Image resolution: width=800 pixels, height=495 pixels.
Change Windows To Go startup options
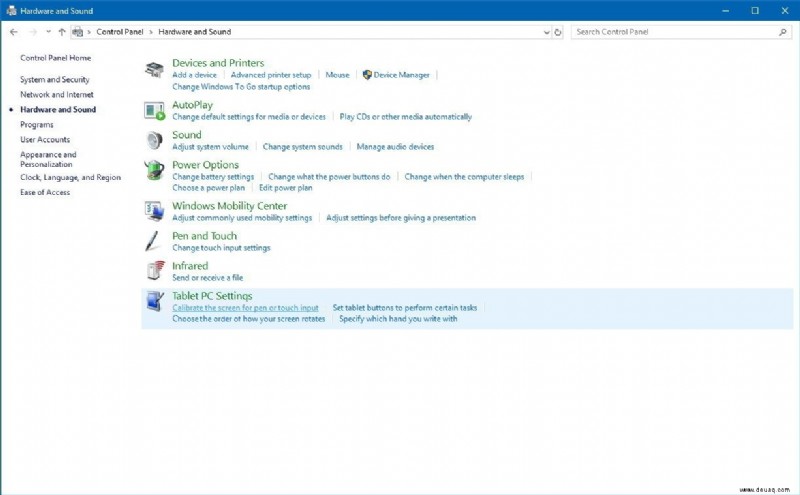tap(241, 87)
